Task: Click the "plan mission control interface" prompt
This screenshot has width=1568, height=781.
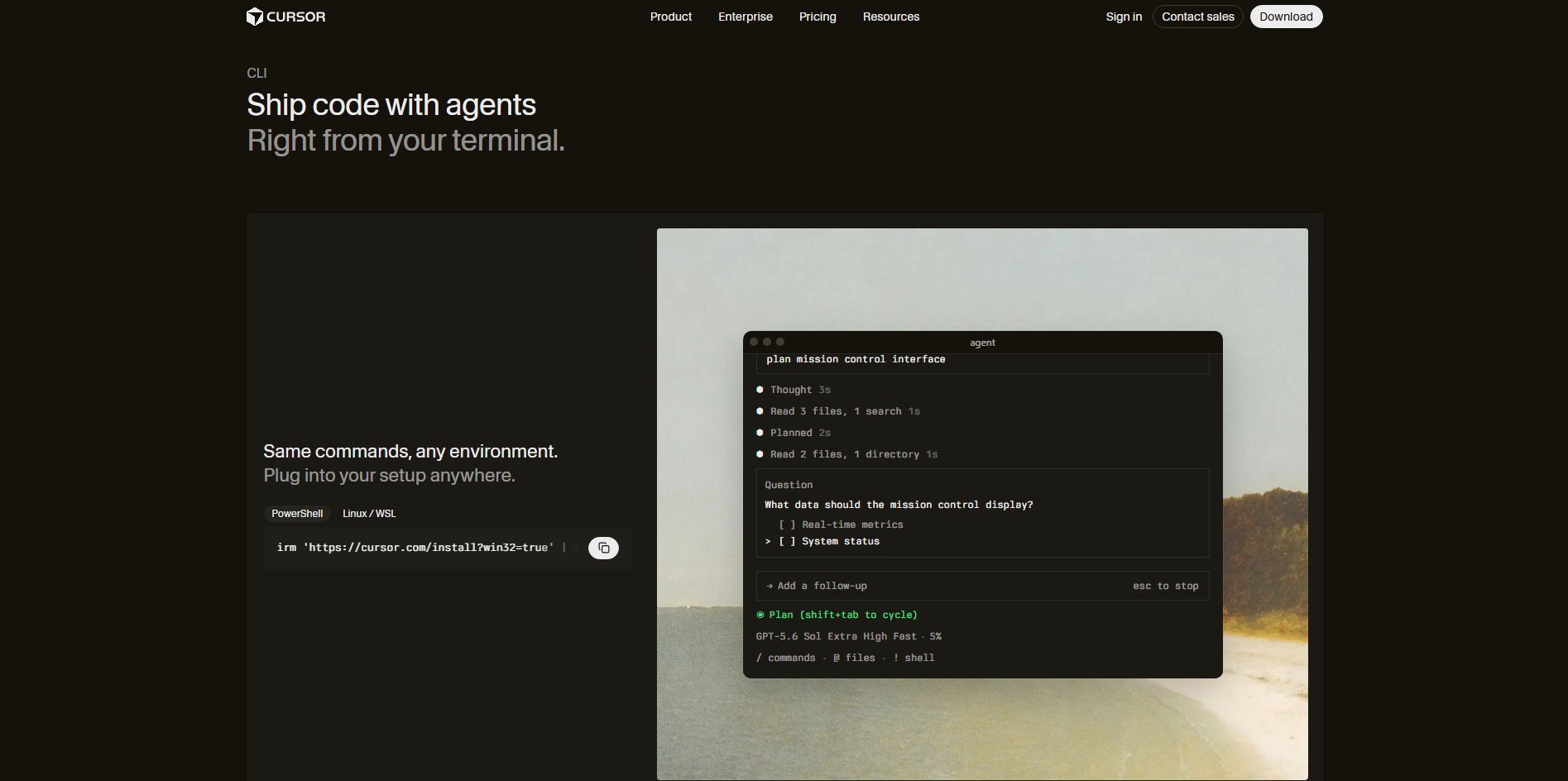Action: pos(856,359)
